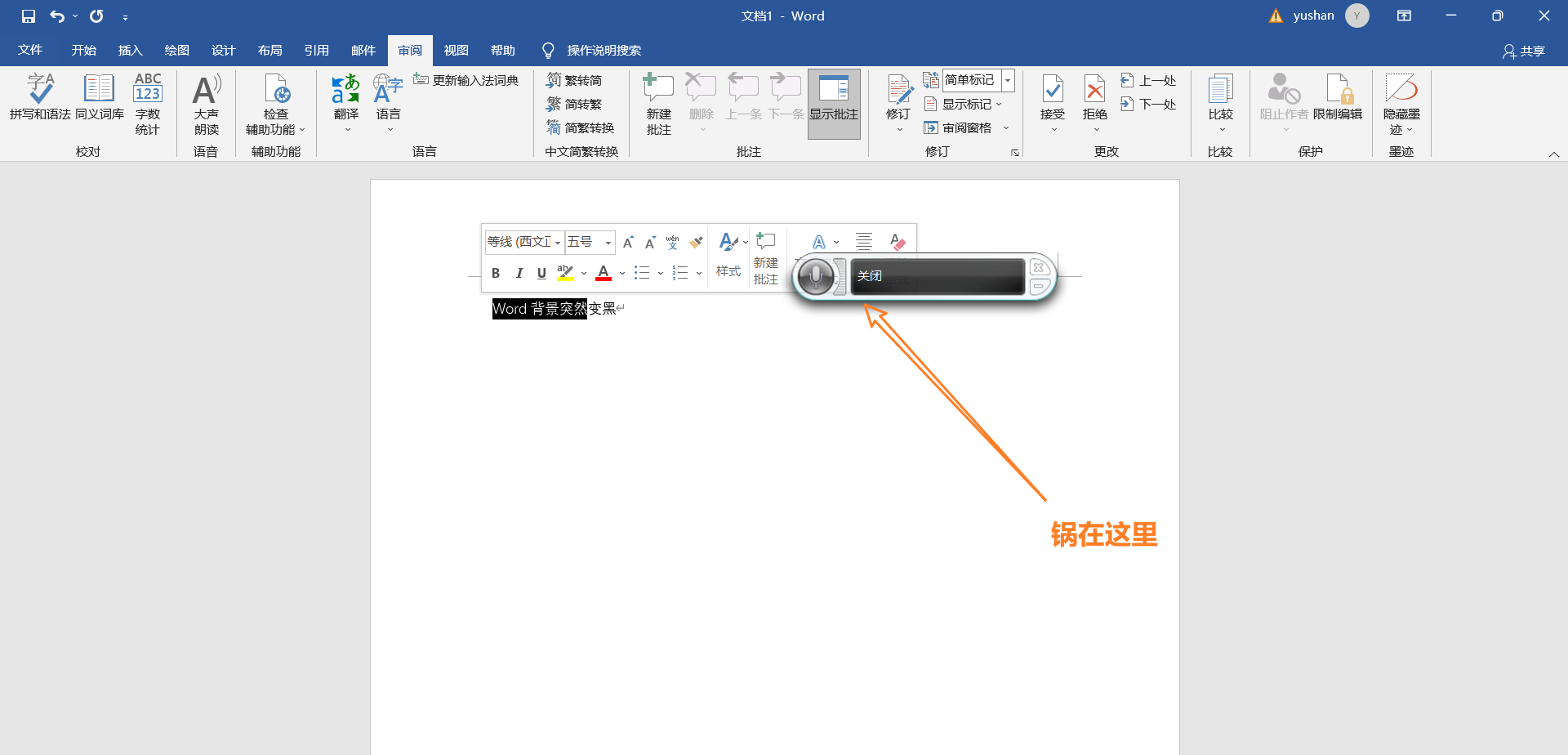Open ribbon display options in title bar
This screenshot has width=1568, height=755.
(x=1404, y=16)
